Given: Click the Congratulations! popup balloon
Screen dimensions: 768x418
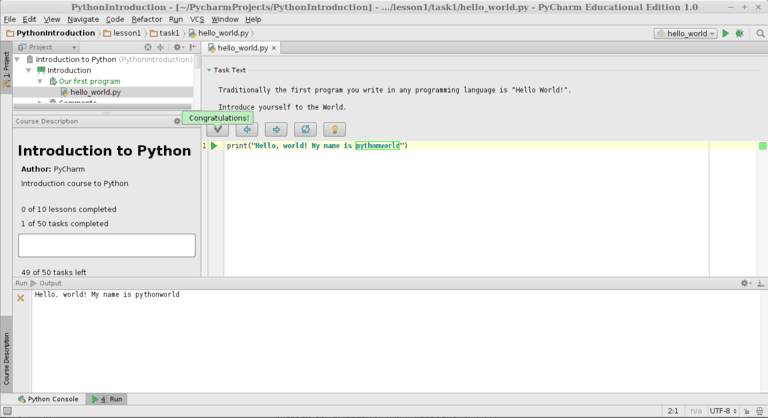Looking at the screenshot, I should (218, 118).
